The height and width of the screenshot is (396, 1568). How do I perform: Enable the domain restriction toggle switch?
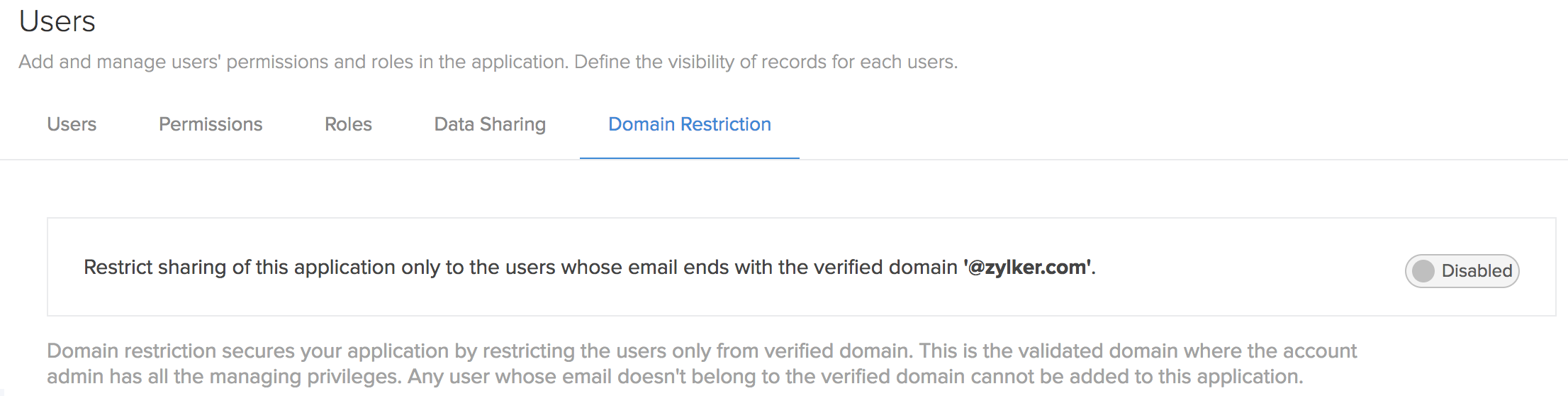1462,270
